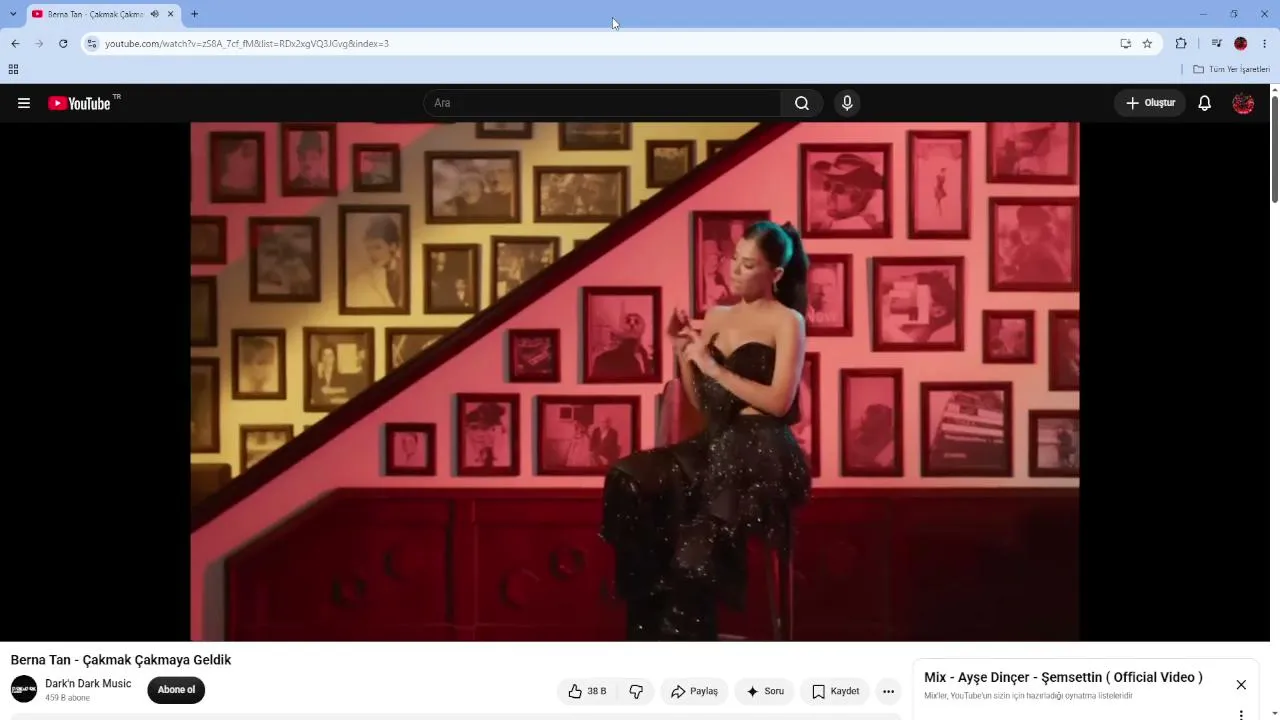
Task: Open the Chrome three-dot menu
Action: (1265, 43)
